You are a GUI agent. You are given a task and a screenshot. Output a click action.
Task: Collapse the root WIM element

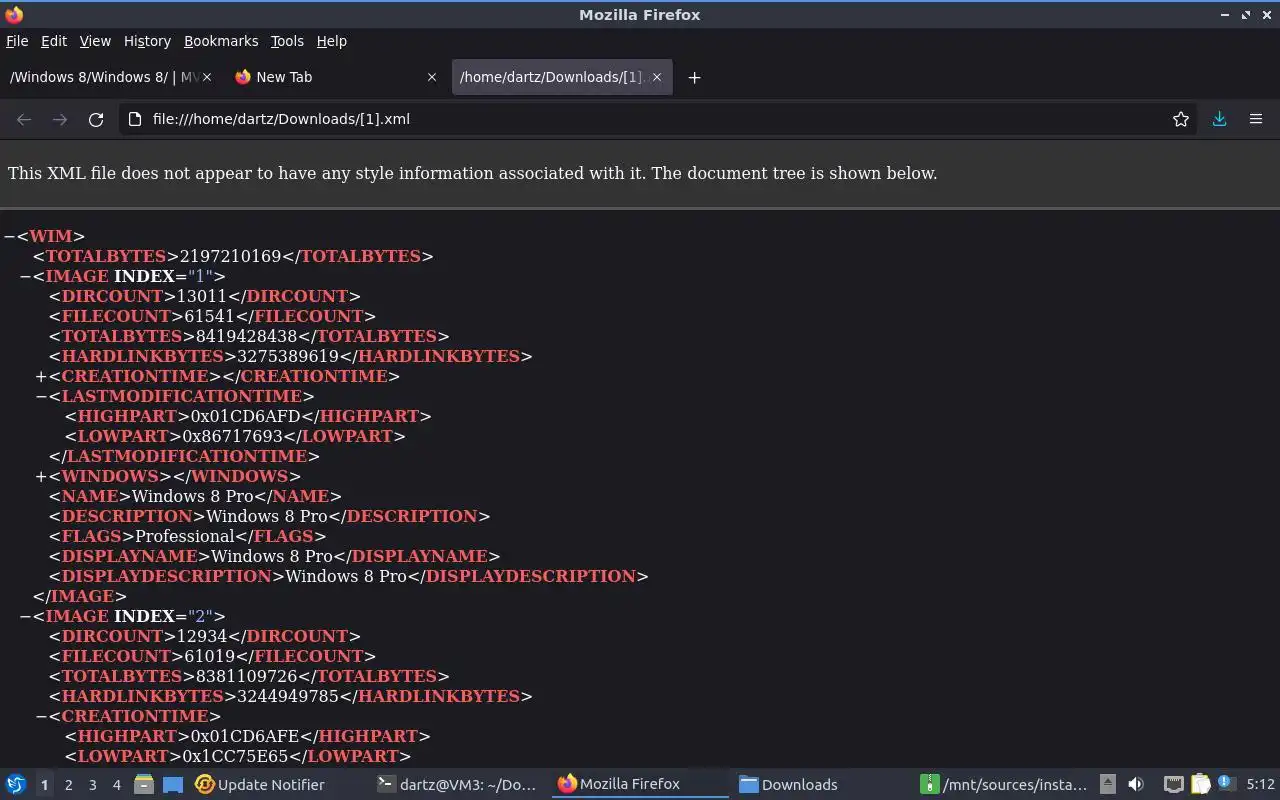click(9, 236)
